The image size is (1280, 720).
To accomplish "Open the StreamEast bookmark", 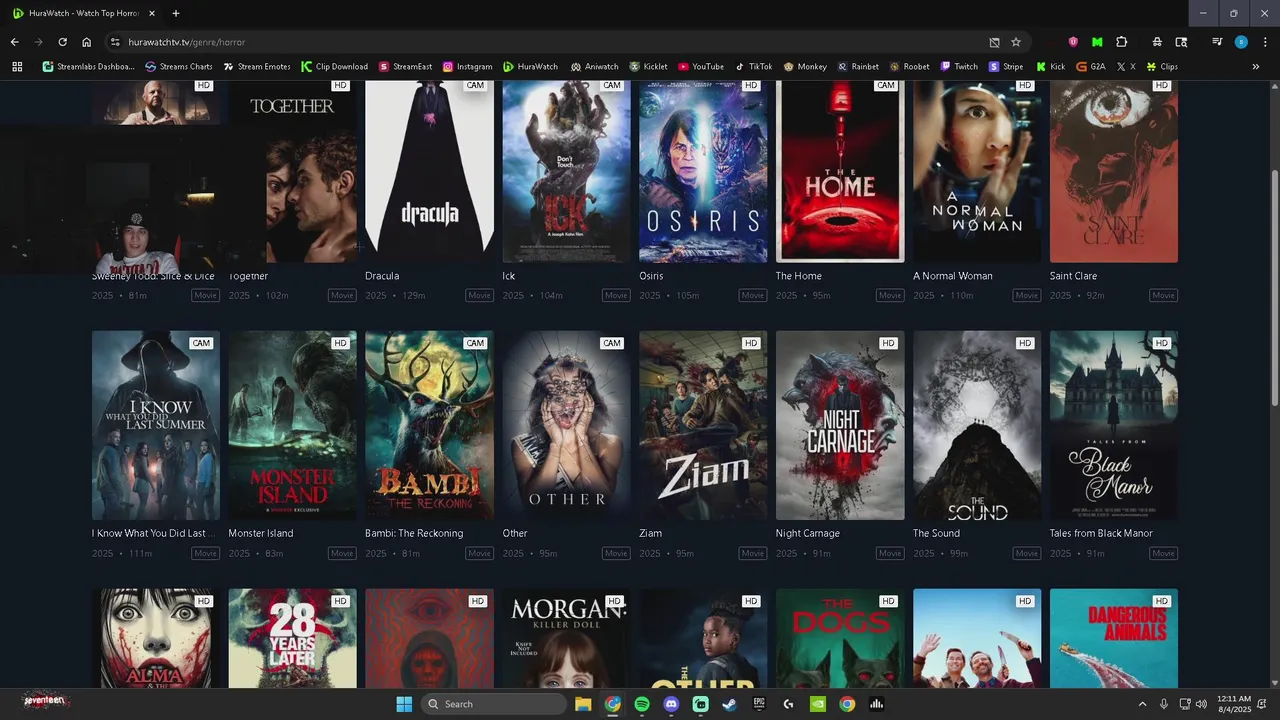I will [x=406, y=67].
